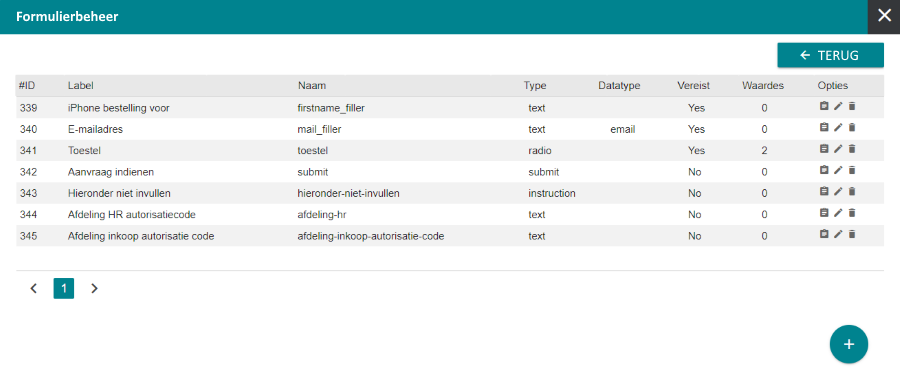Image resolution: width=900 pixels, height=369 pixels.
Task: Select the Afdeling HR autorisatiecode row
Action: tap(450, 215)
